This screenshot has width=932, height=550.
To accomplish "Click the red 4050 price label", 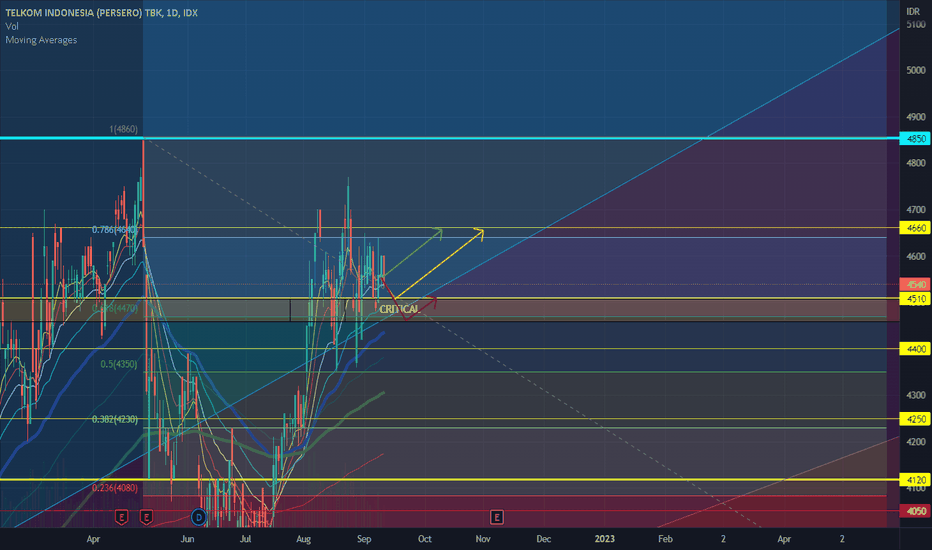I will point(915,511).
